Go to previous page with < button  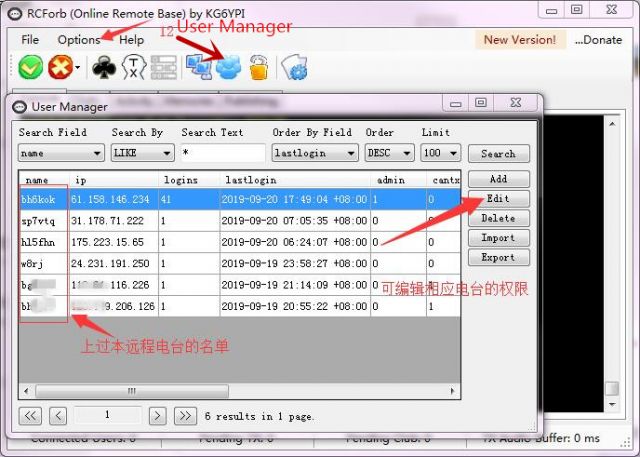58,416
